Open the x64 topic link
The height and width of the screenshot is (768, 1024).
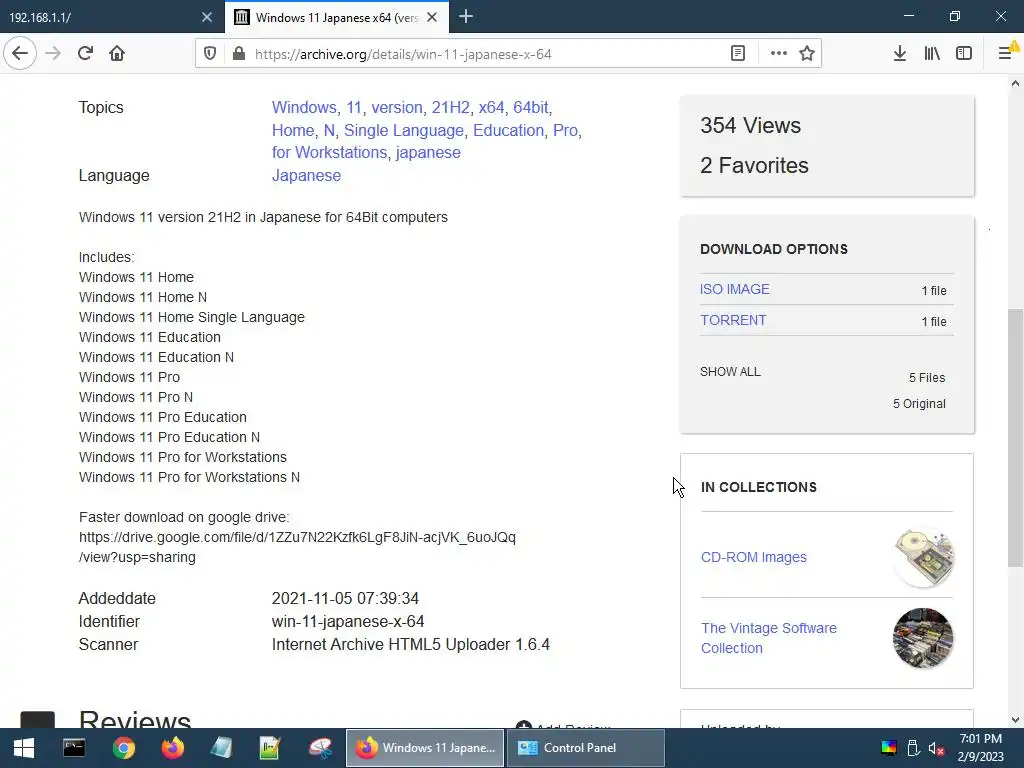tap(491, 107)
